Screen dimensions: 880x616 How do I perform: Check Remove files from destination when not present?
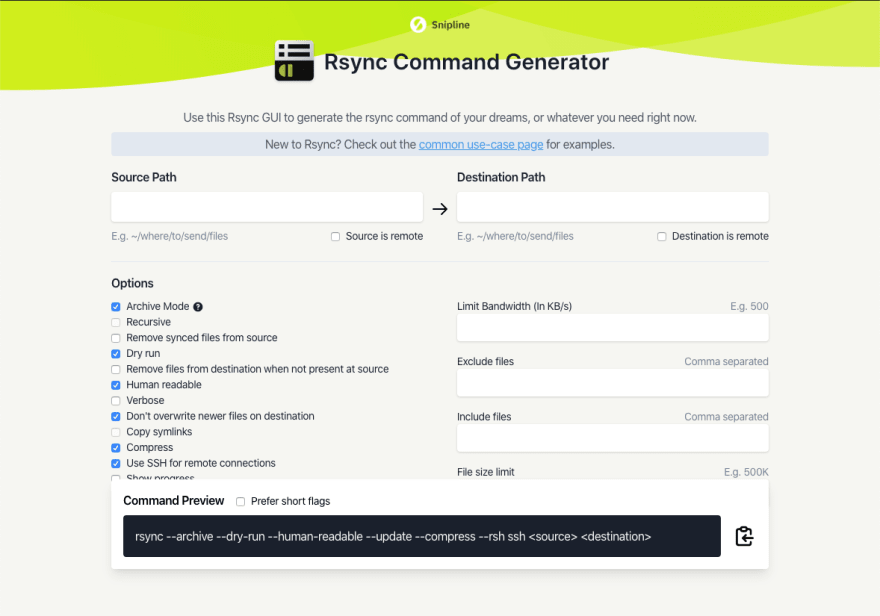116,370
